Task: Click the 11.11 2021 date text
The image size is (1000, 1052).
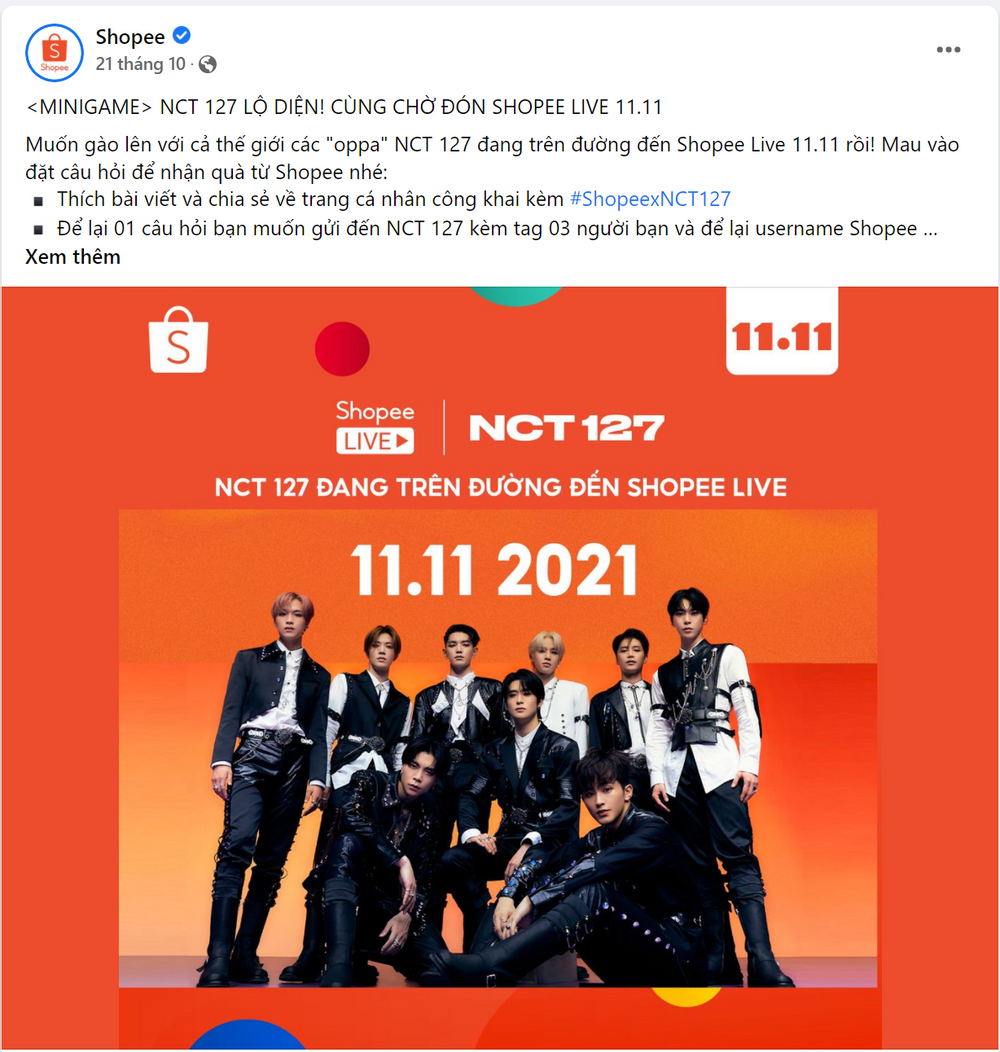Action: [x=494, y=571]
